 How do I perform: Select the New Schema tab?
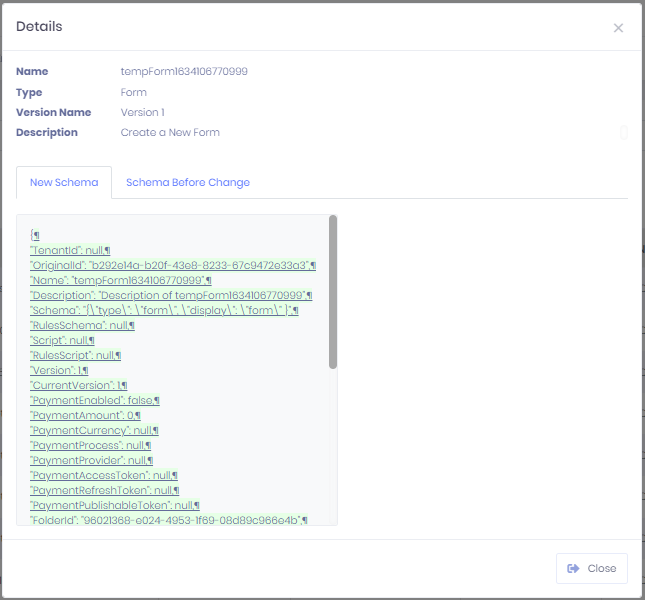pyautogui.click(x=64, y=183)
